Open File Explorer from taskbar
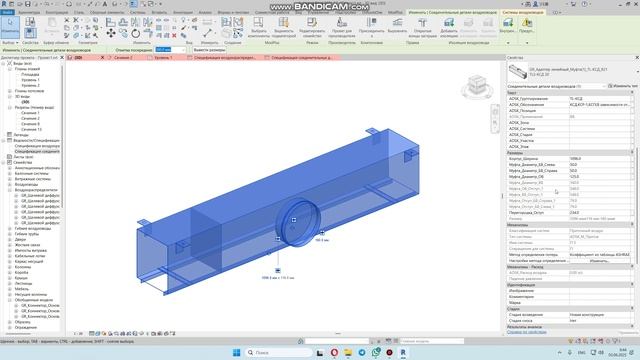640x360 pixels. (x=348, y=352)
